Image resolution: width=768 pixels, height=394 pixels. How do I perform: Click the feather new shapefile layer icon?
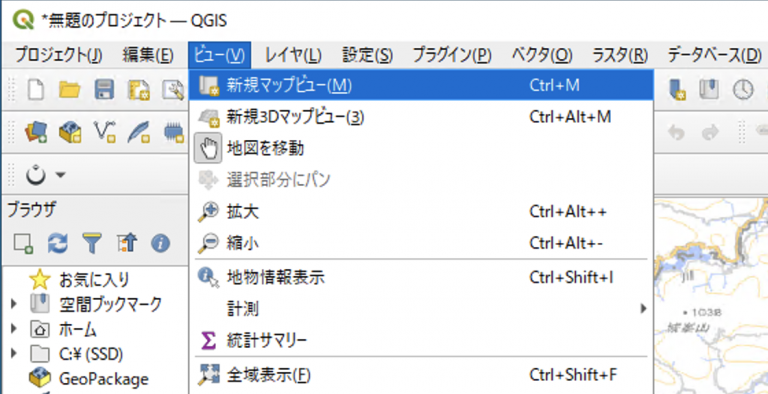[139, 132]
